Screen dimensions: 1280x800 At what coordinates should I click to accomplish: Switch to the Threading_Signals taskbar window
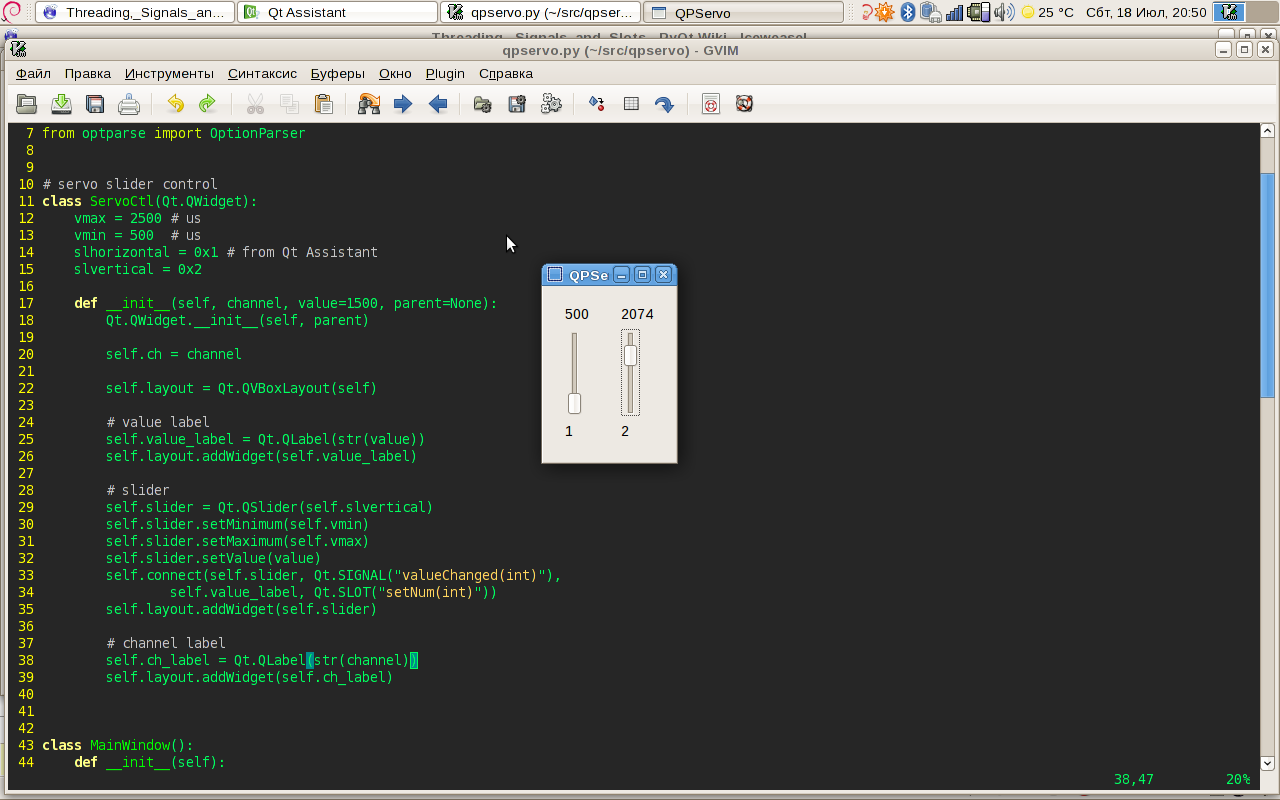(136, 13)
